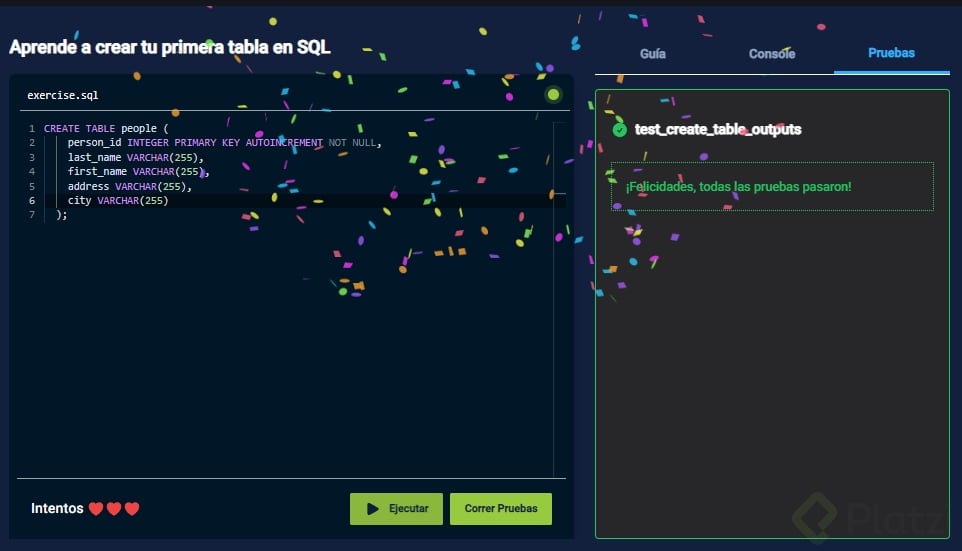Click the page title 'Aprende a crear tu primera tabla en SQL'
Screen dimensions: 962x551
[170, 47]
